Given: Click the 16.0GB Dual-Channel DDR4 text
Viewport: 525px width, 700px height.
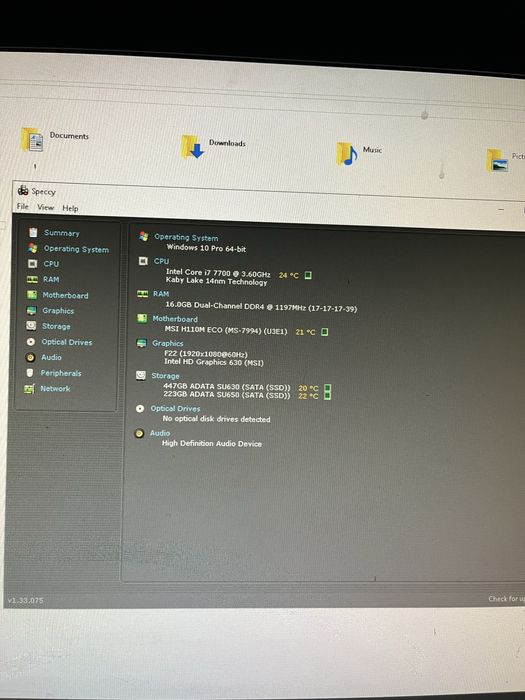Looking at the screenshot, I should pyautogui.click(x=261, y=306).
